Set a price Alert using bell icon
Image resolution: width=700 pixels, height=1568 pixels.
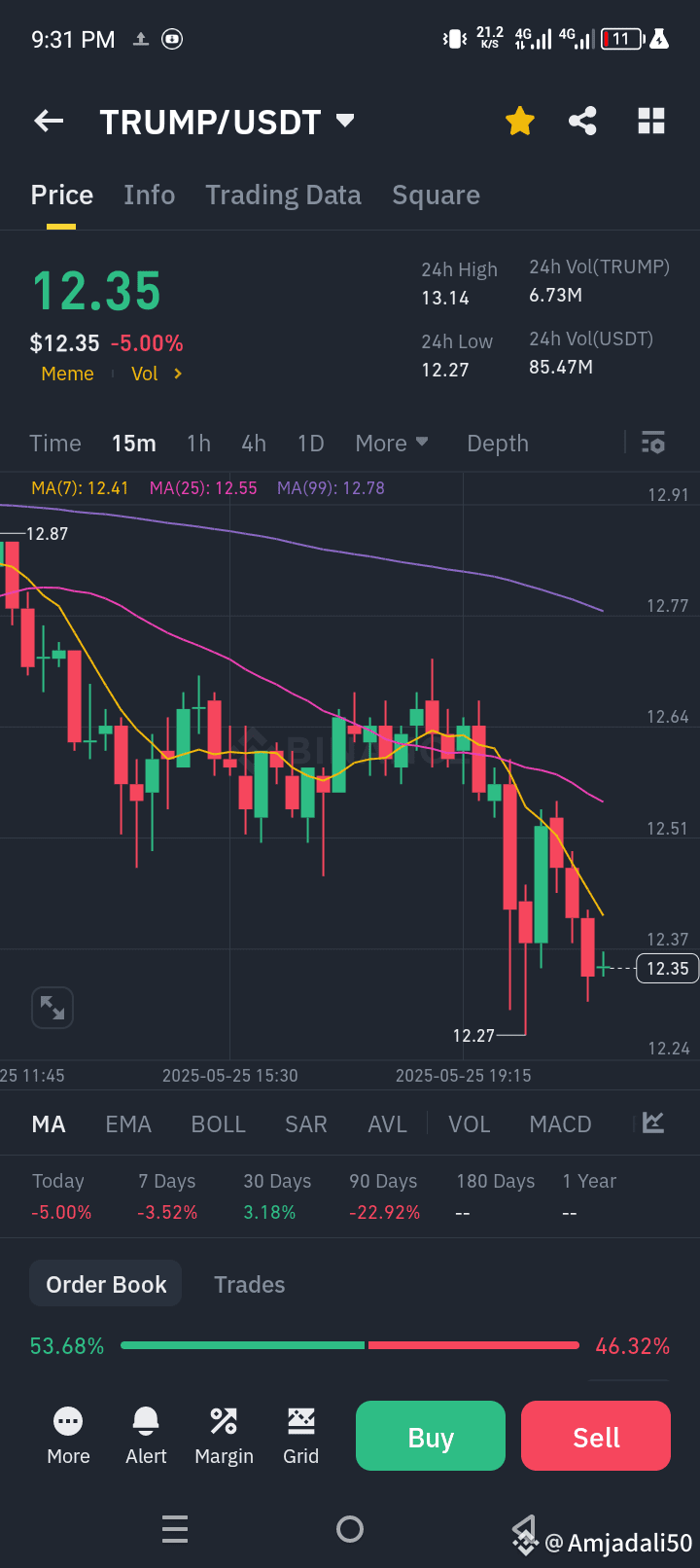pyautogui.click(x=146, y=1436)
